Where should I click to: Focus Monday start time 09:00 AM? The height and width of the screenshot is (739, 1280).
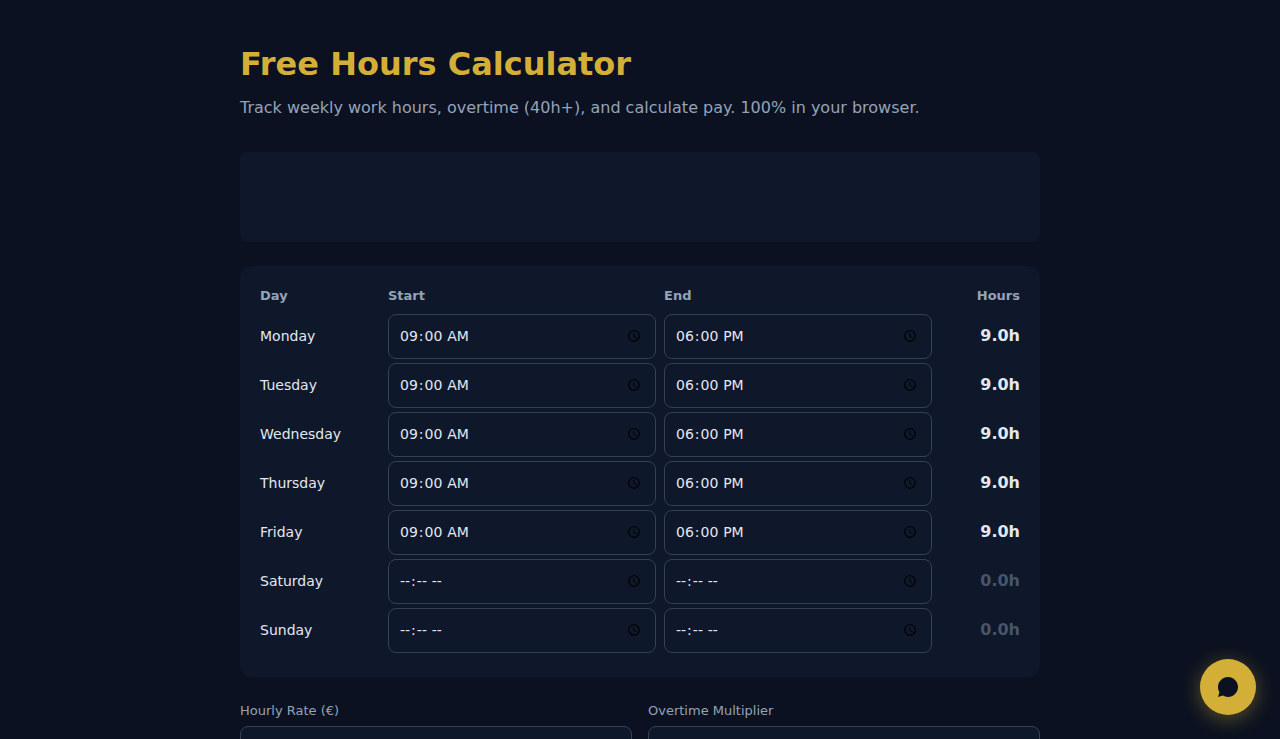[522, 336]
